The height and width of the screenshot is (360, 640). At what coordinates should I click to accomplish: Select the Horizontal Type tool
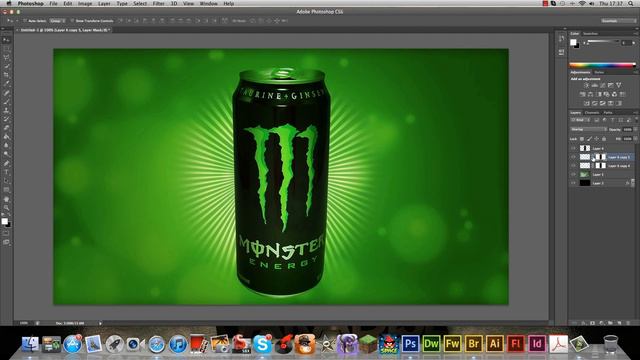click(x=7, y=172)
